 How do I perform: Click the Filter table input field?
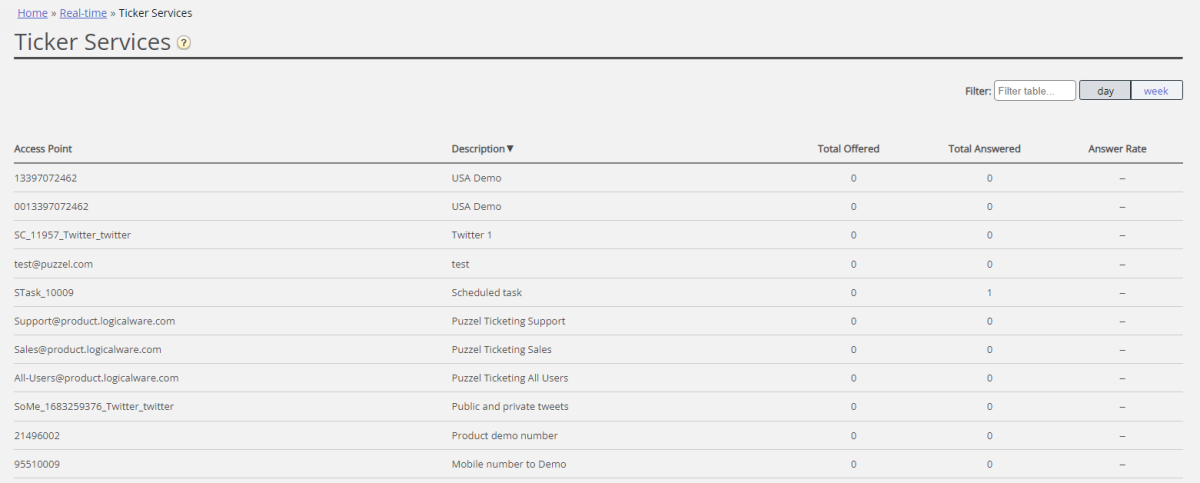coord(1034,91)
